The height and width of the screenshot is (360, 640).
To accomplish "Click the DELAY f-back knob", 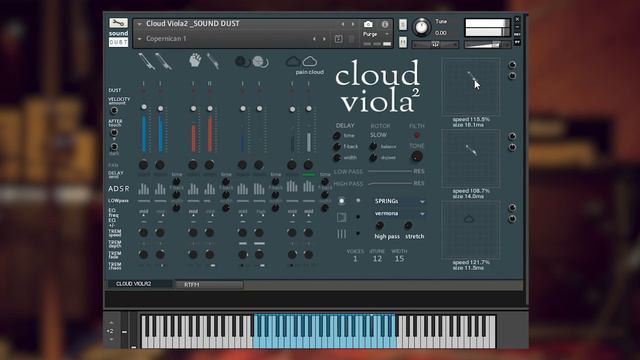I will tap(337, 147).
